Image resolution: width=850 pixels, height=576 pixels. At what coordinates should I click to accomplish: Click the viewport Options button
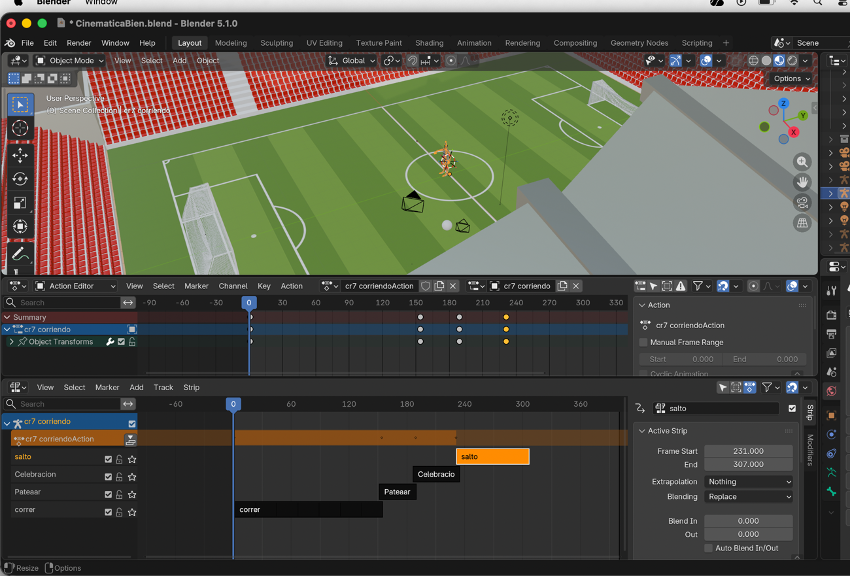click(790, 78)
